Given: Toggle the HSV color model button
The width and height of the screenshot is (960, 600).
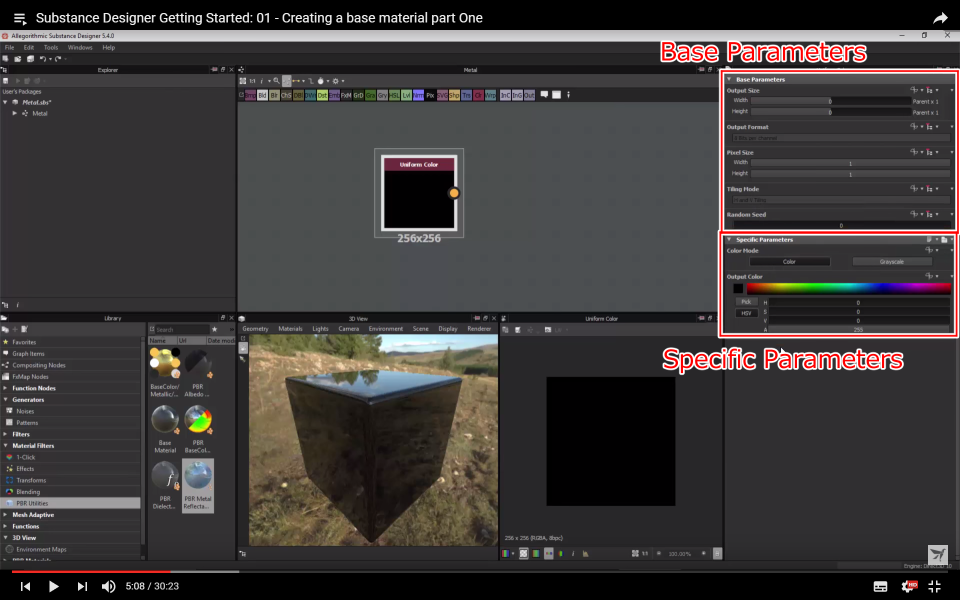Looking at the screenshot, I should [x=746, y=313].
